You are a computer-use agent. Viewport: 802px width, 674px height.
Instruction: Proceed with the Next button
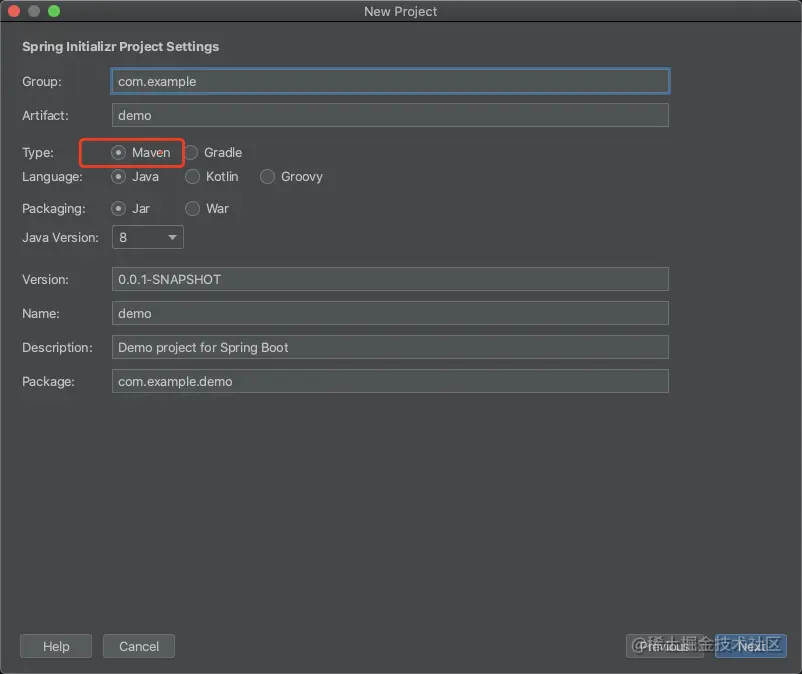750,646
